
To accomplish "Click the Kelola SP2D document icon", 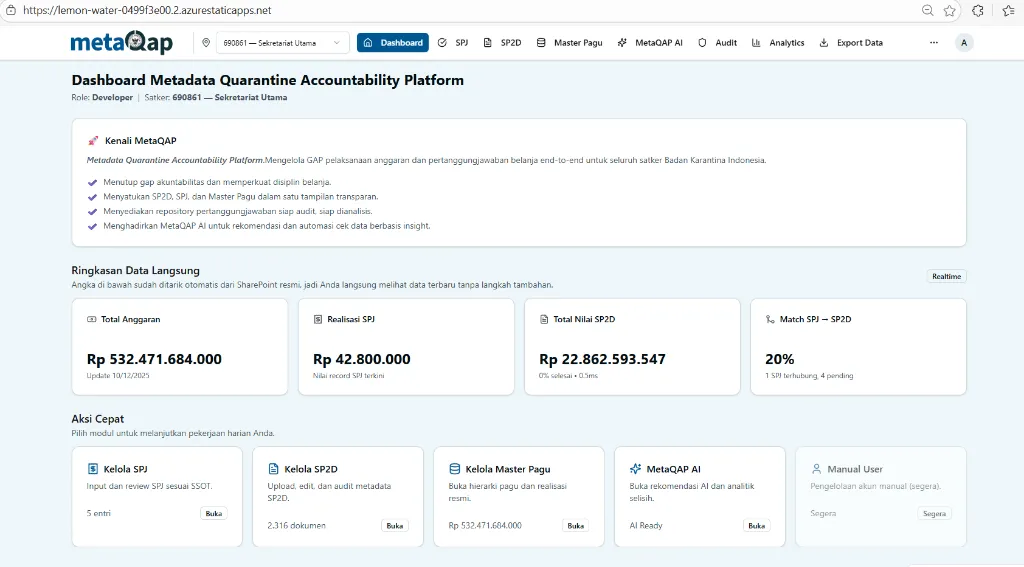I will 273,468.
